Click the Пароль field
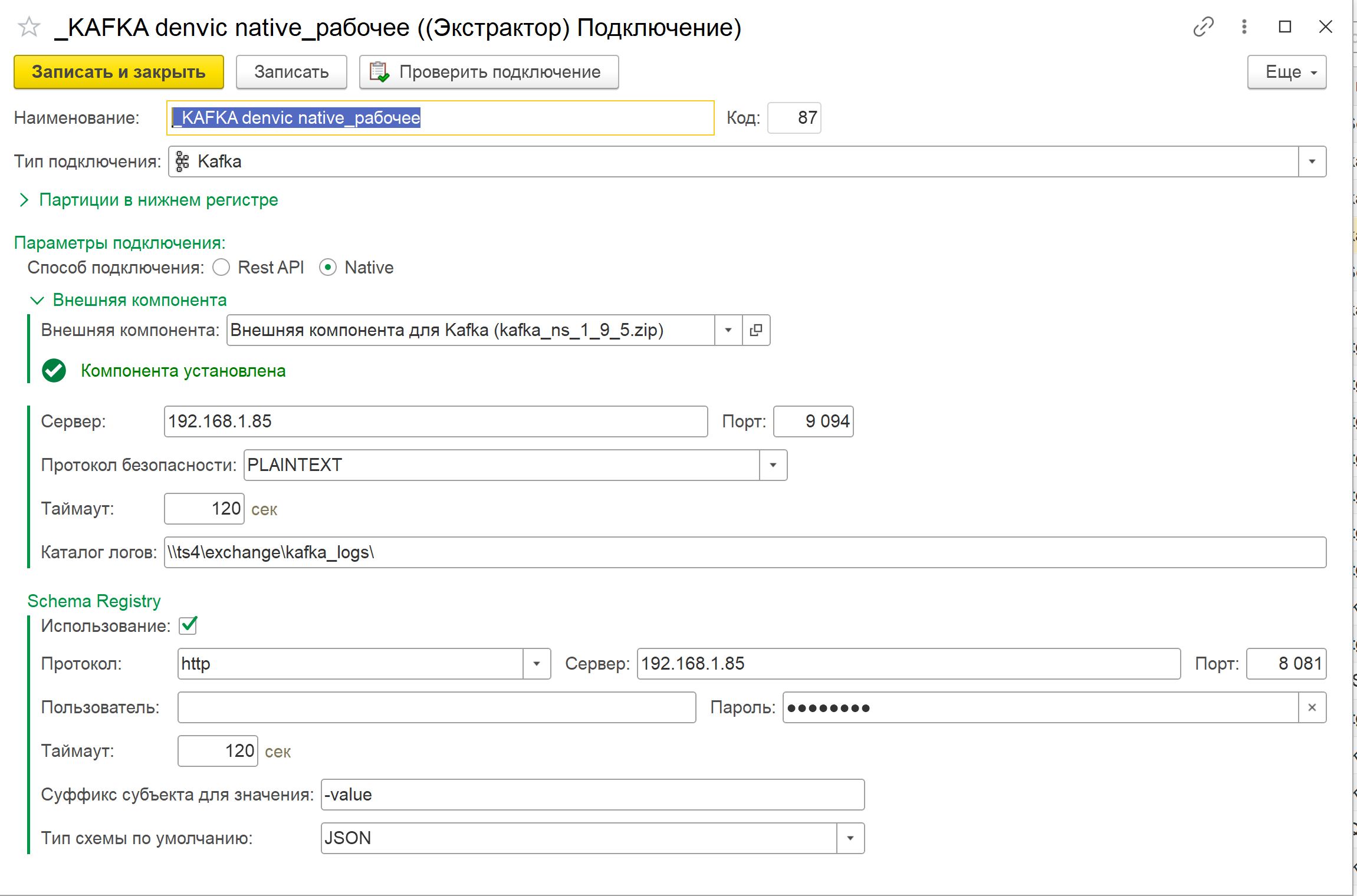Image resolution: width=1357 pixels, height=896 pixels. click(x=1041, y=707)
